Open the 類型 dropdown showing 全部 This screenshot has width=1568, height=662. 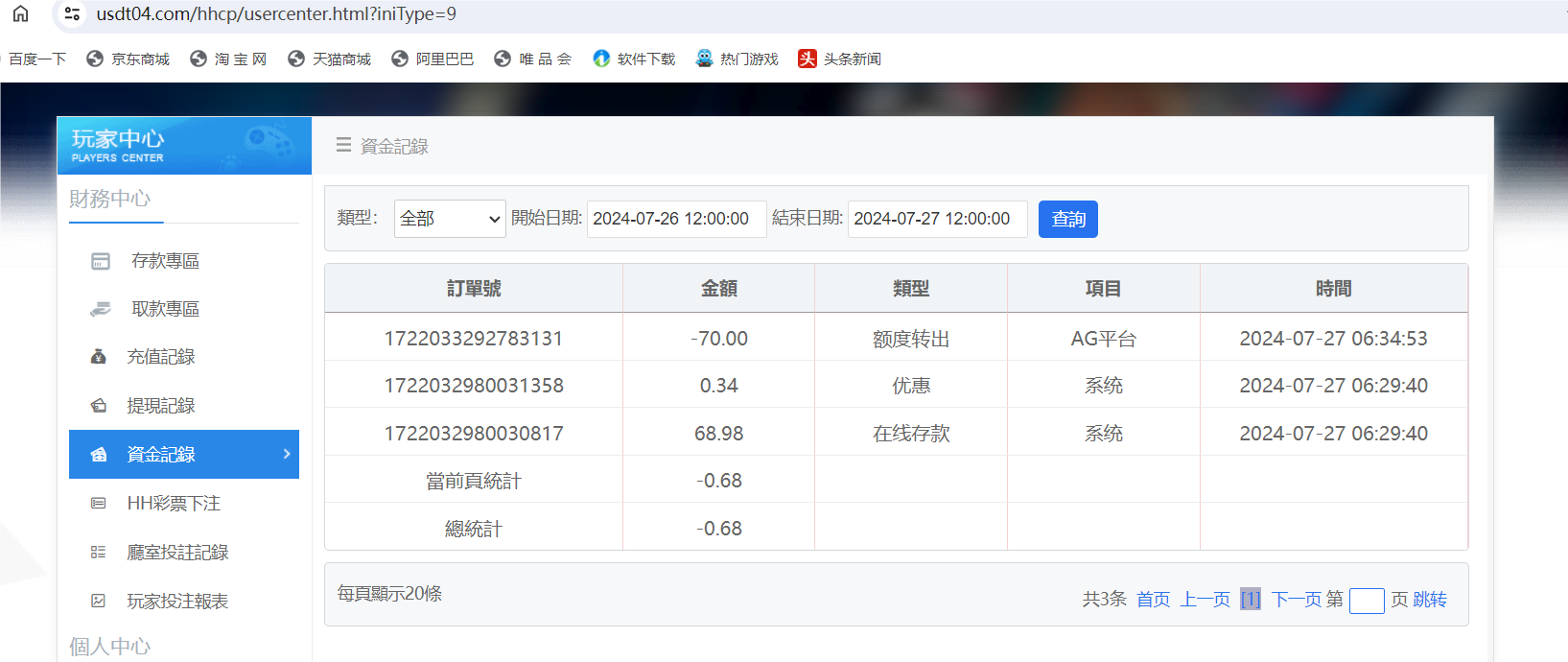pos(450,219)
